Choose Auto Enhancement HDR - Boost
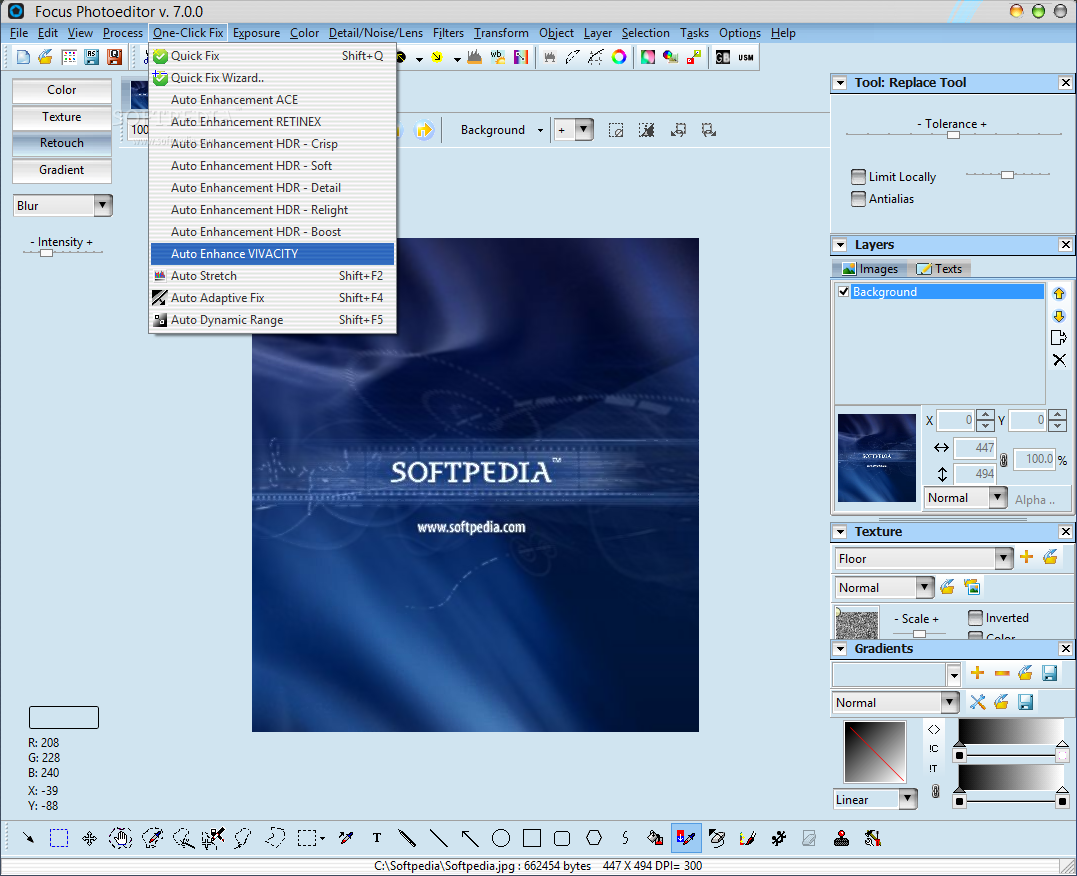Viewport: 1077px width, 876px height. tap(272, 232)
